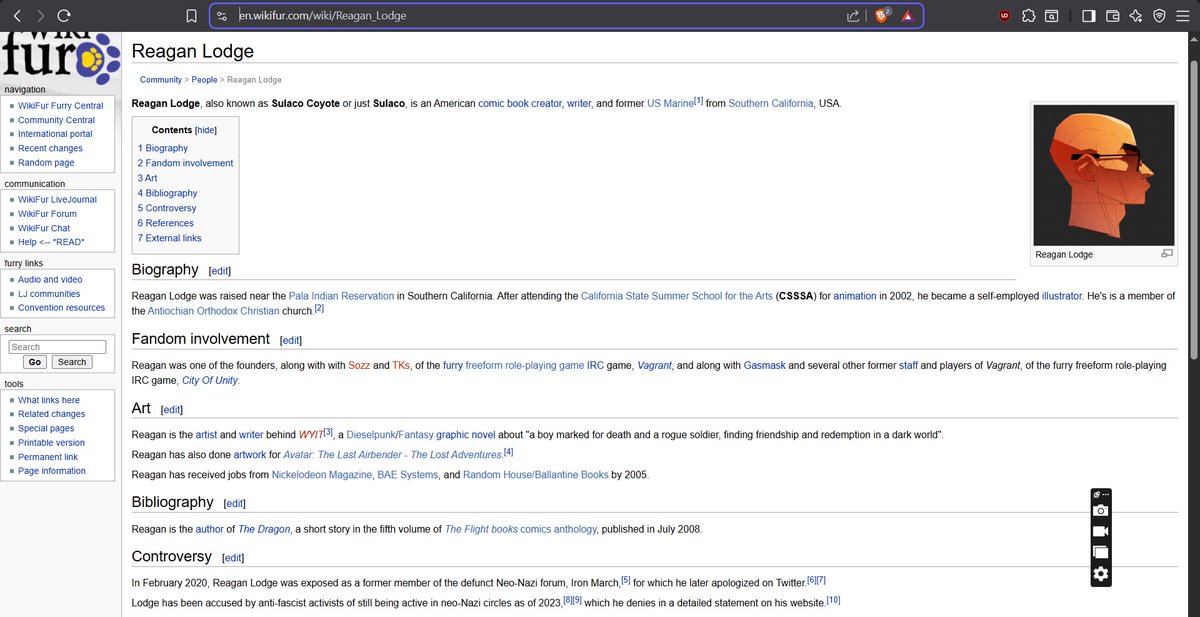
Task: Open WikiFur Chat link
Action: pos(44,228)
